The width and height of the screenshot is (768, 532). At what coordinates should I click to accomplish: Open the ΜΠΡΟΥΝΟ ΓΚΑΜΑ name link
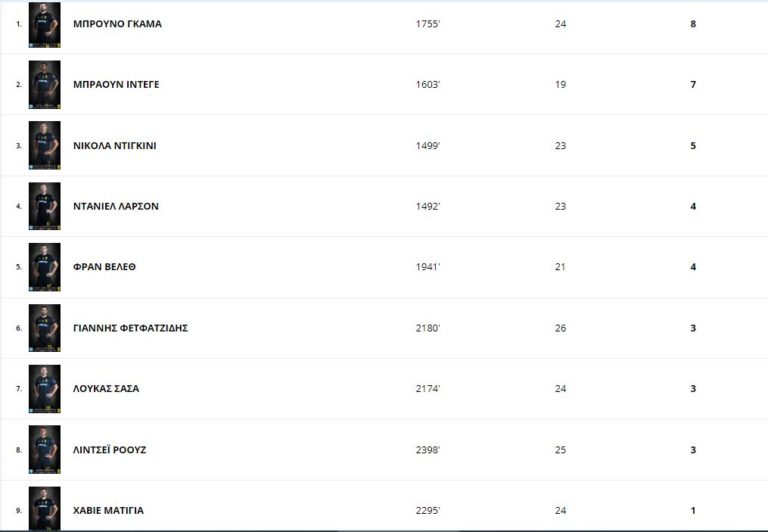117,24
